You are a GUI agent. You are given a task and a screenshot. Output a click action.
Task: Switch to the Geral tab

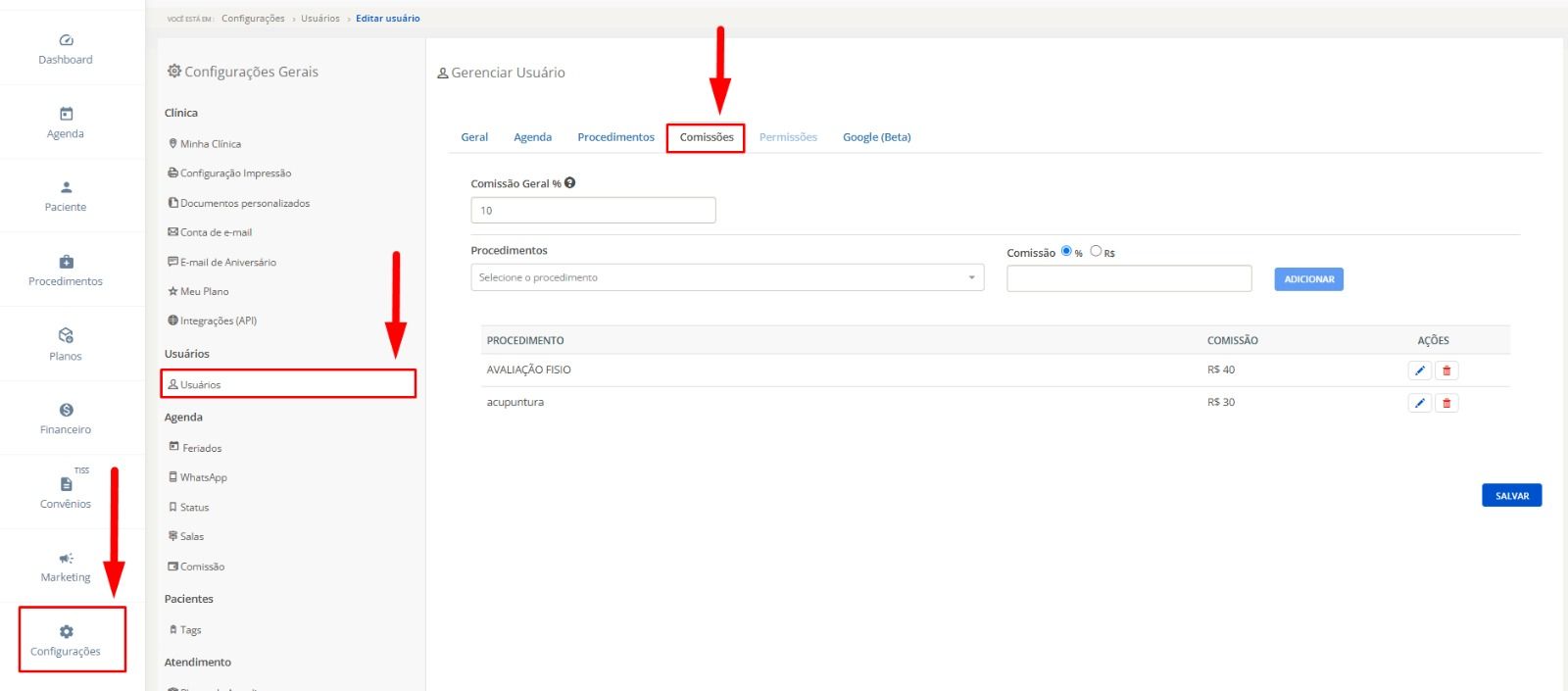[474, 137]
